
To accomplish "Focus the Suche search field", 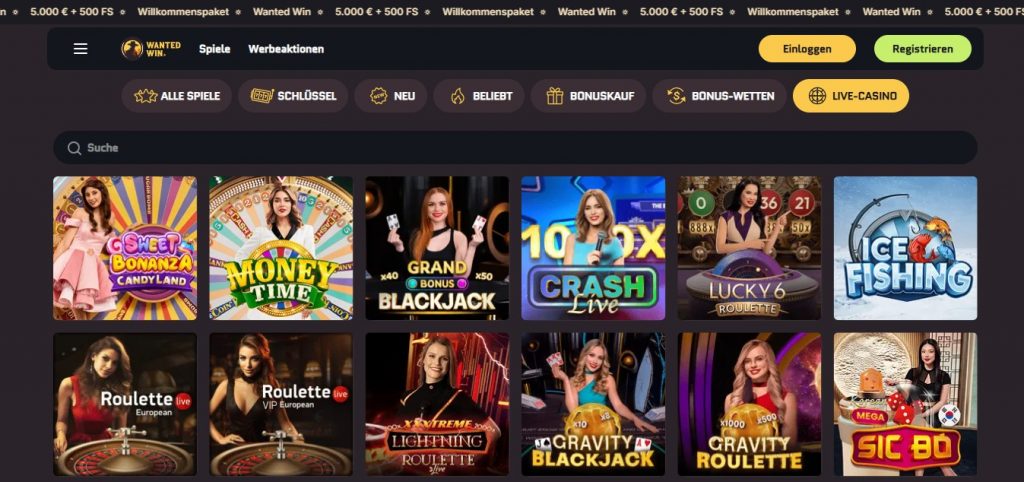I will point(515,148).
